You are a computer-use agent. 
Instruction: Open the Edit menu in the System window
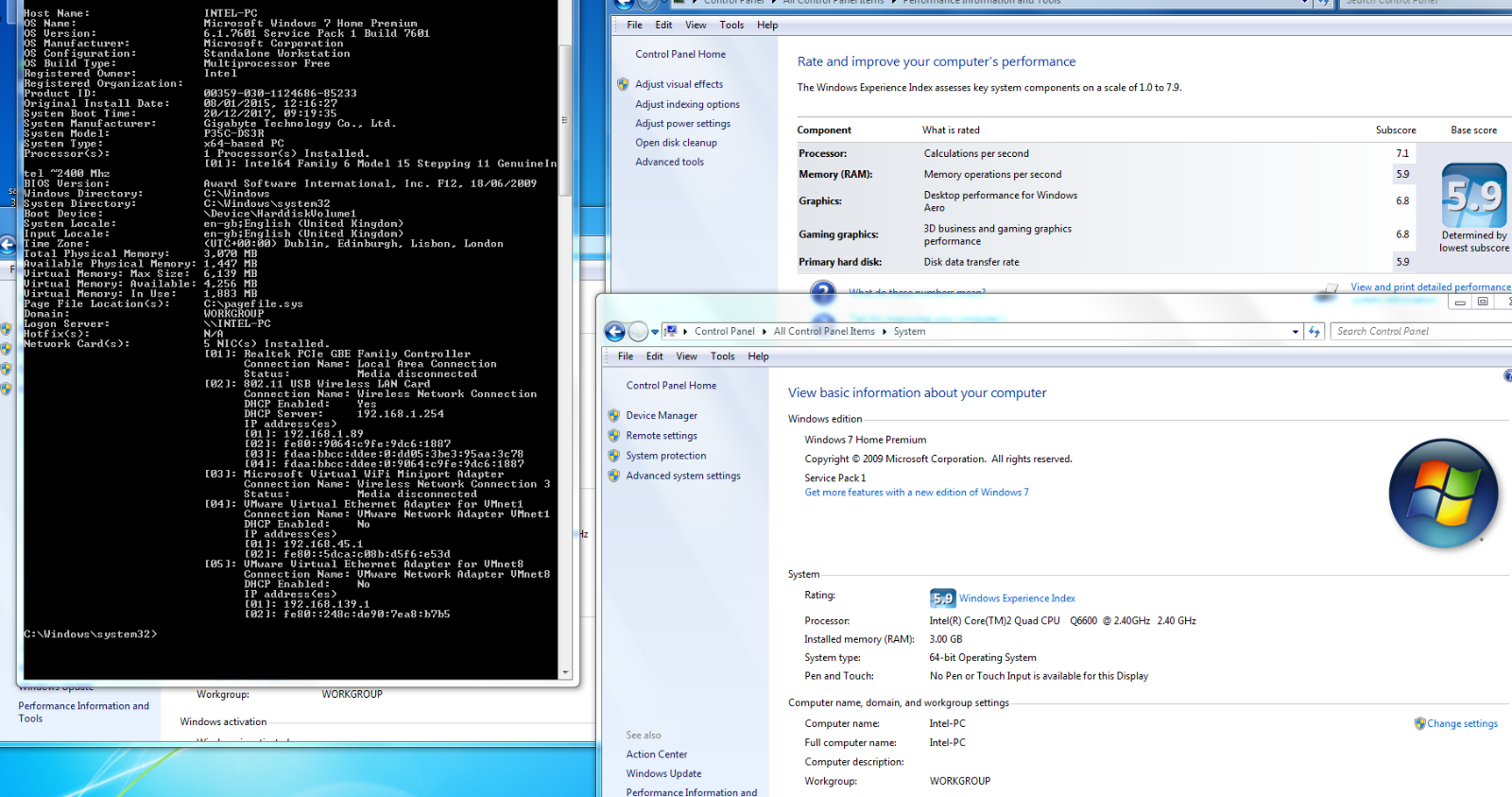click(x=655, y=356)
